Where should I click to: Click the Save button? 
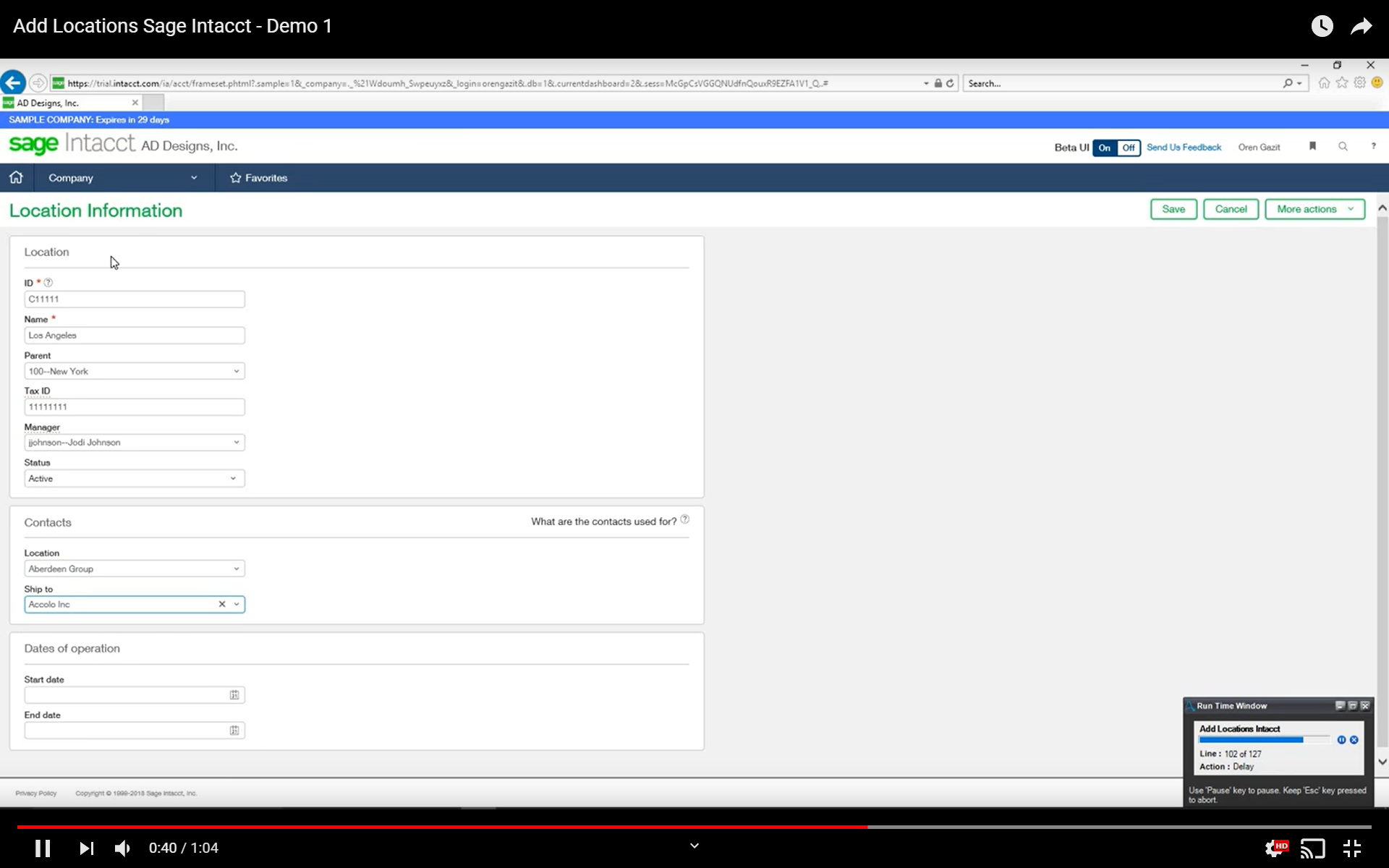click(1173, 209)
